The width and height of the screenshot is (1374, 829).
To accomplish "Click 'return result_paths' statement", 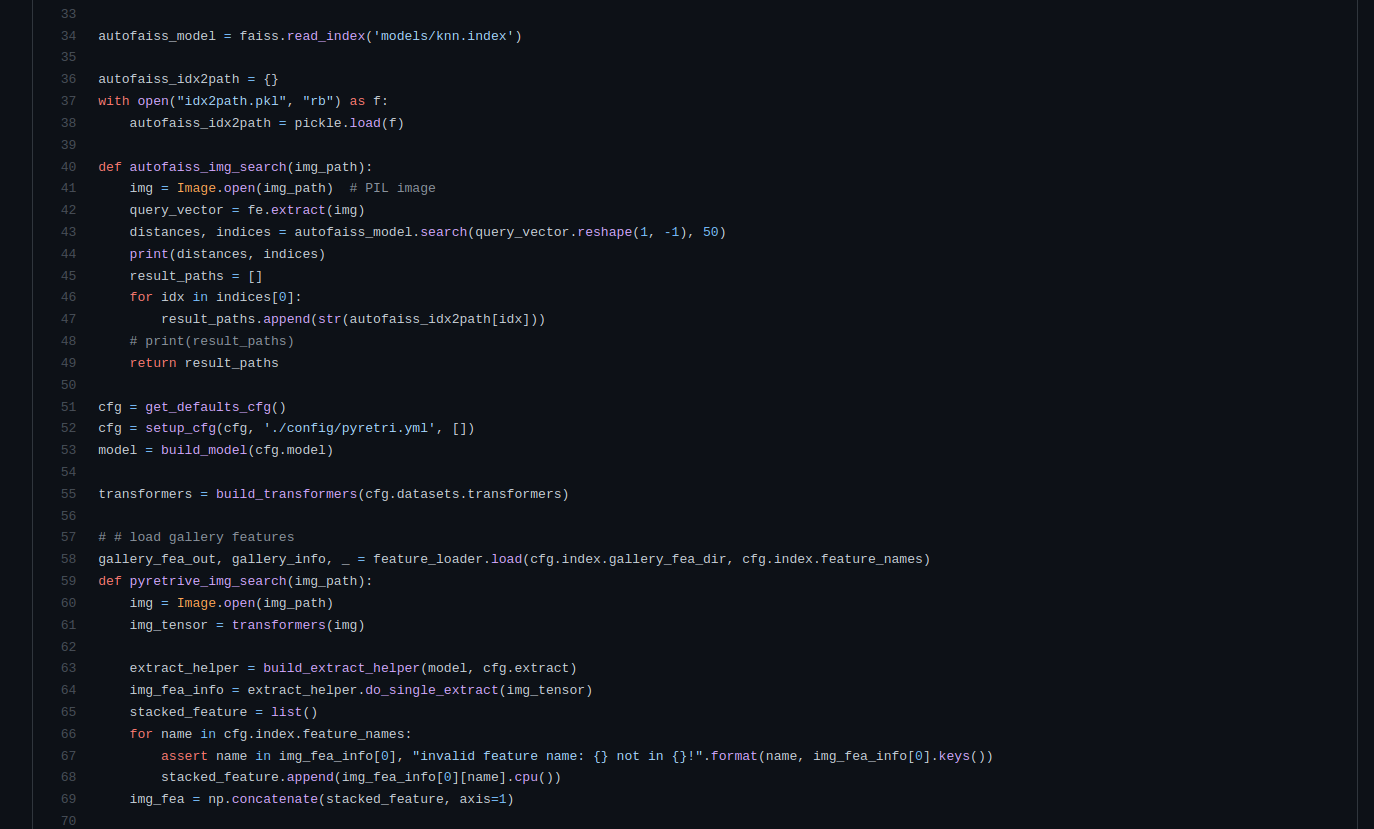I will 204,363.
